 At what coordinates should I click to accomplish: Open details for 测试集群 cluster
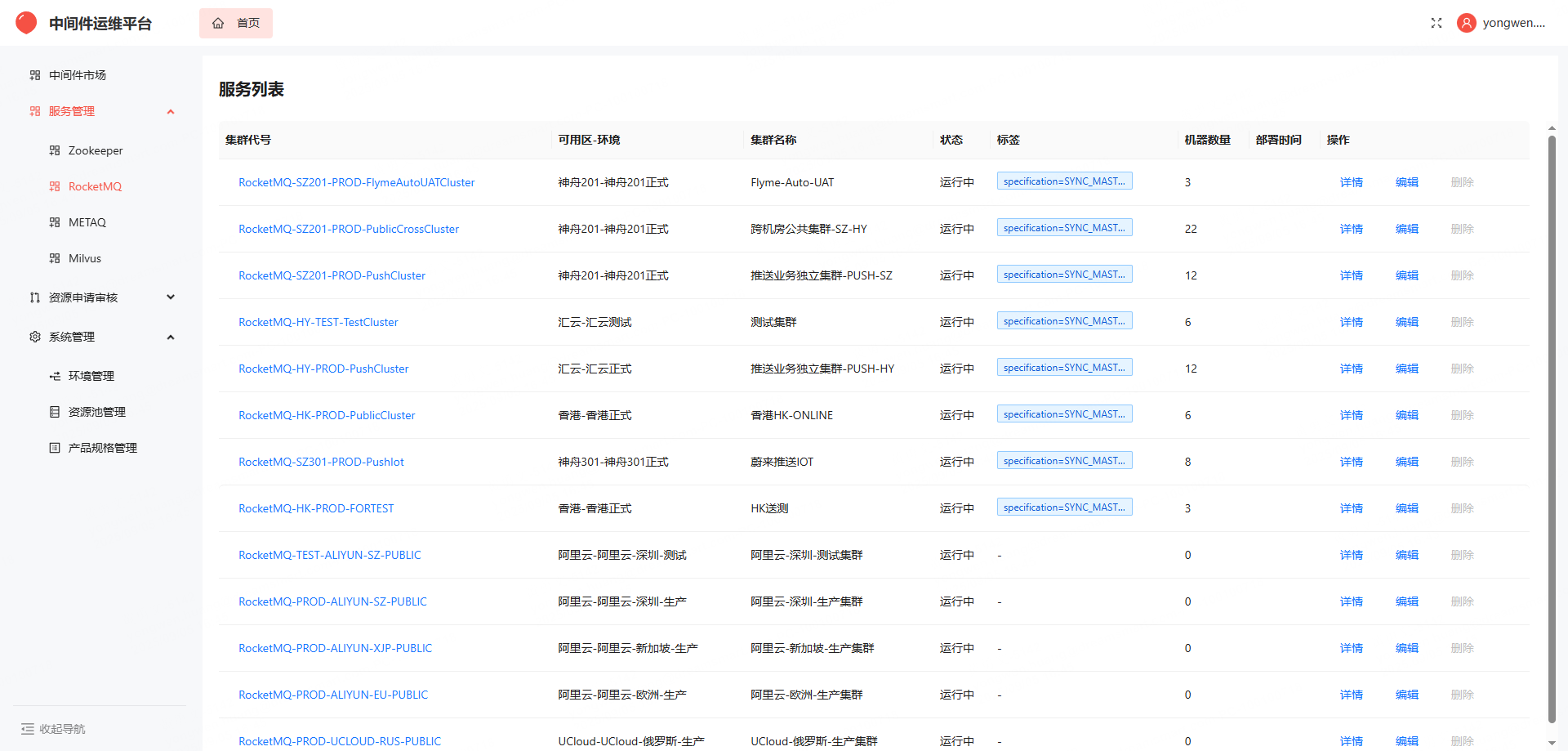(x=1351, y=321)
